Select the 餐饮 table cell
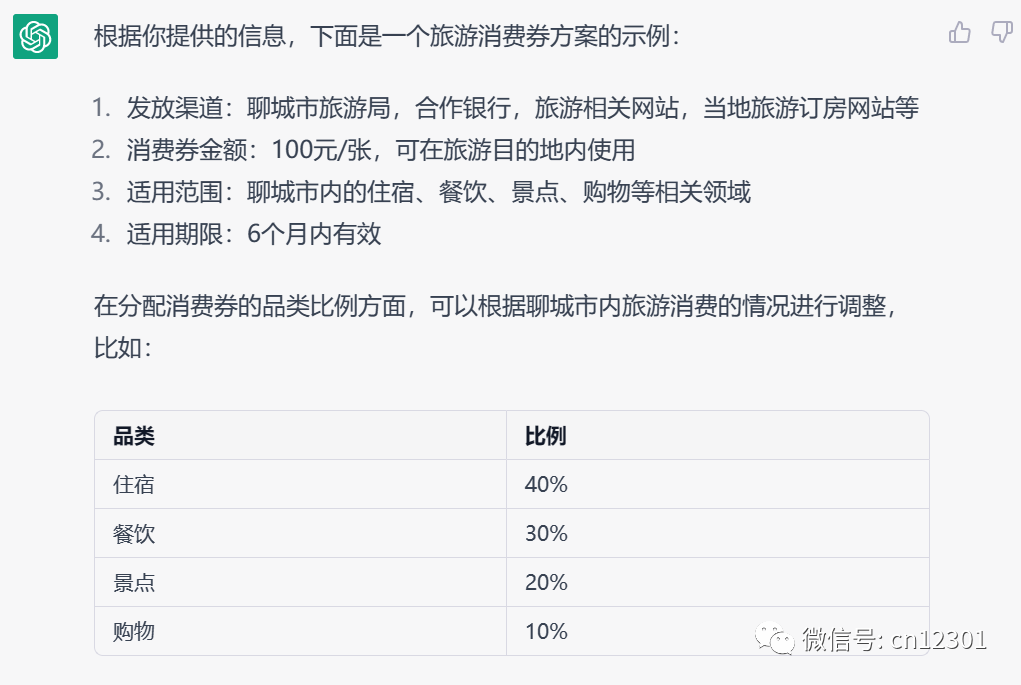Screen dimensions: 1021x685 pos(300,533)
